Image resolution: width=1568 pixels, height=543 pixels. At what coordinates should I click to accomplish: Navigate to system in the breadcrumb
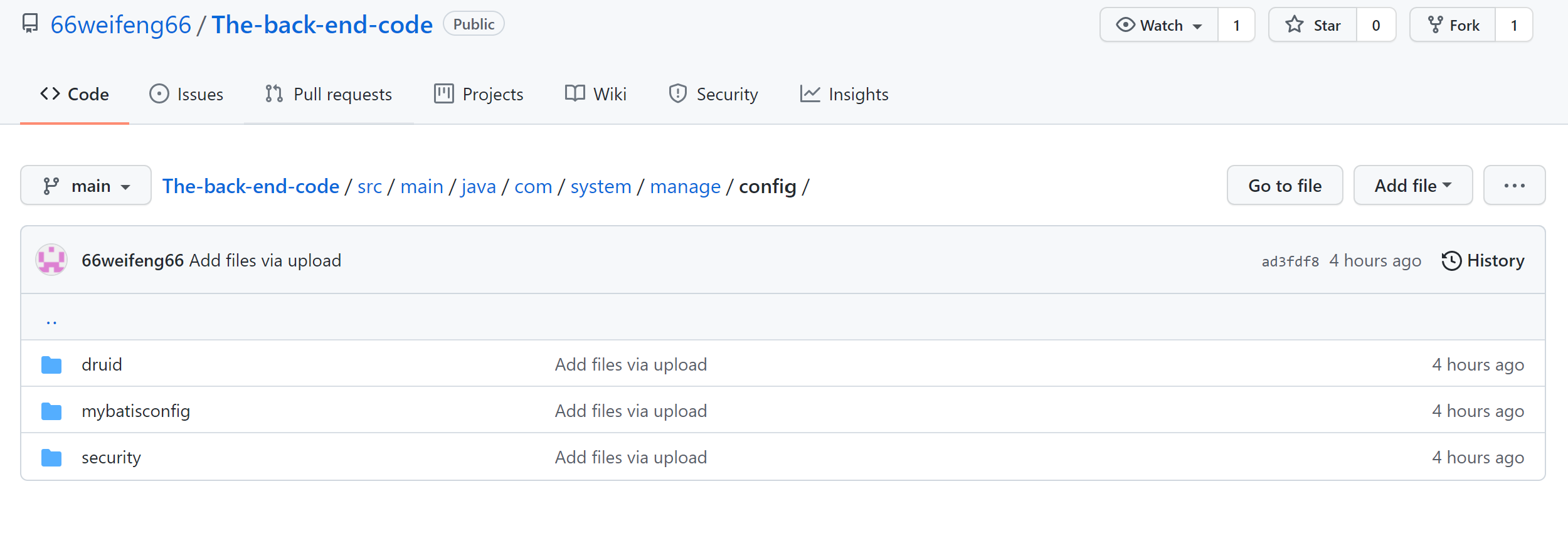[601, 186]
